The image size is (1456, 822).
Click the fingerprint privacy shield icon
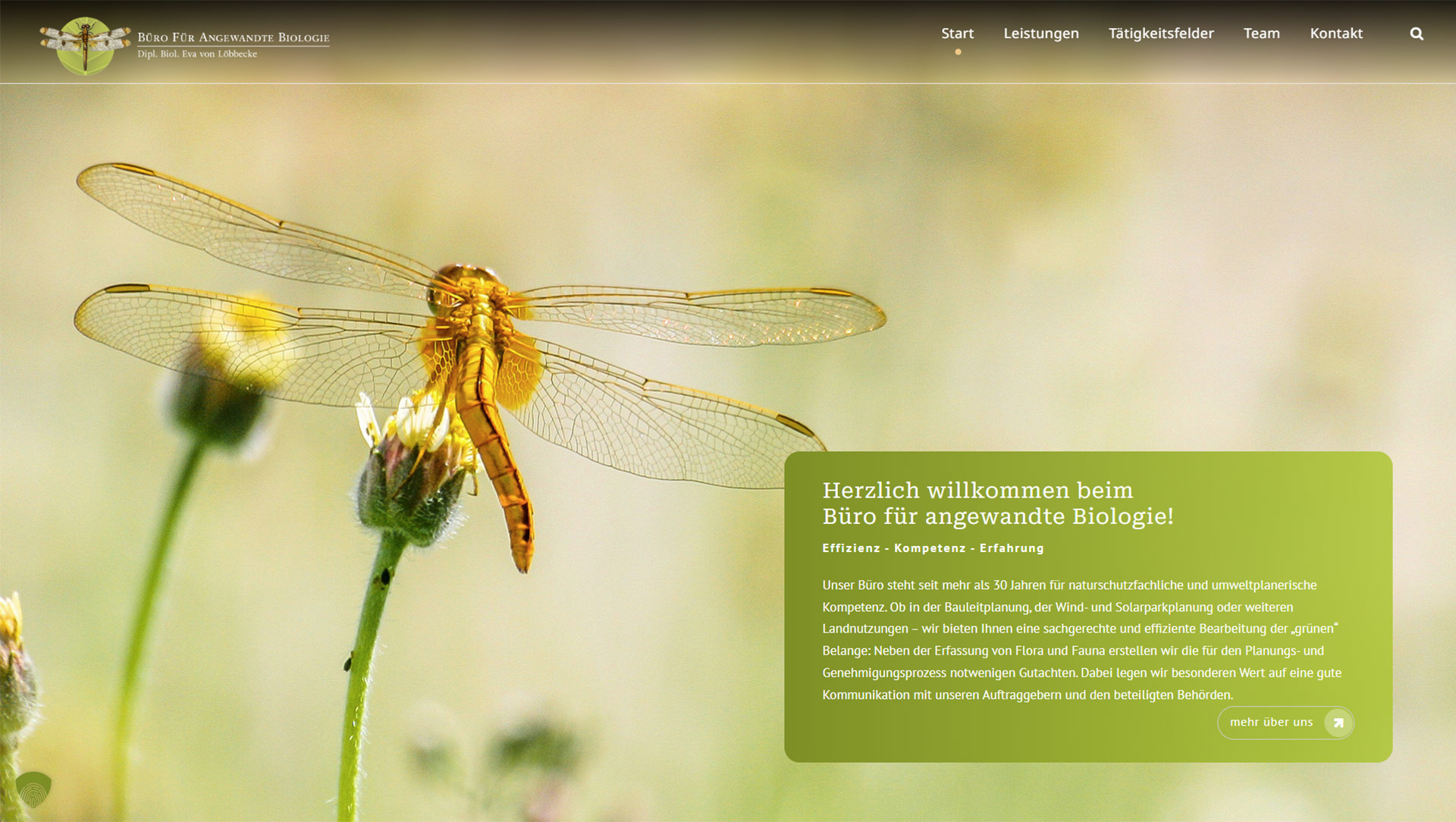(x=33, y=789)
